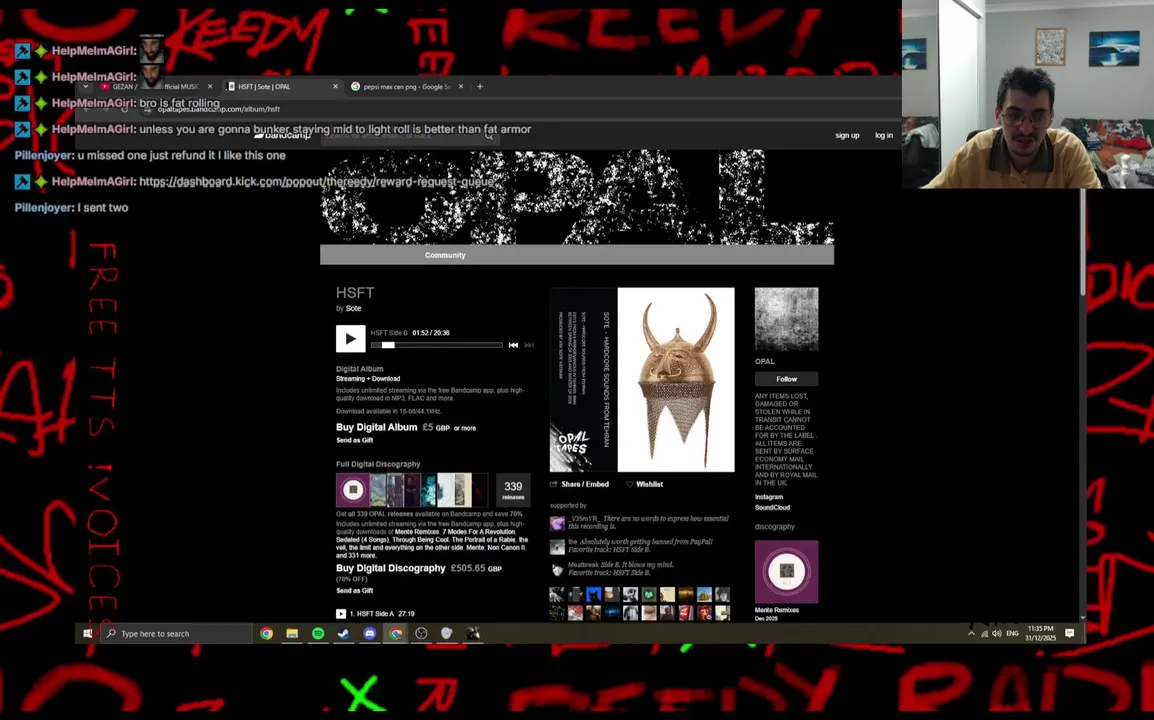Open Discord from the taskbar
The width and height of the screenshot is (1154, 720).
click(x=369, y=633)
